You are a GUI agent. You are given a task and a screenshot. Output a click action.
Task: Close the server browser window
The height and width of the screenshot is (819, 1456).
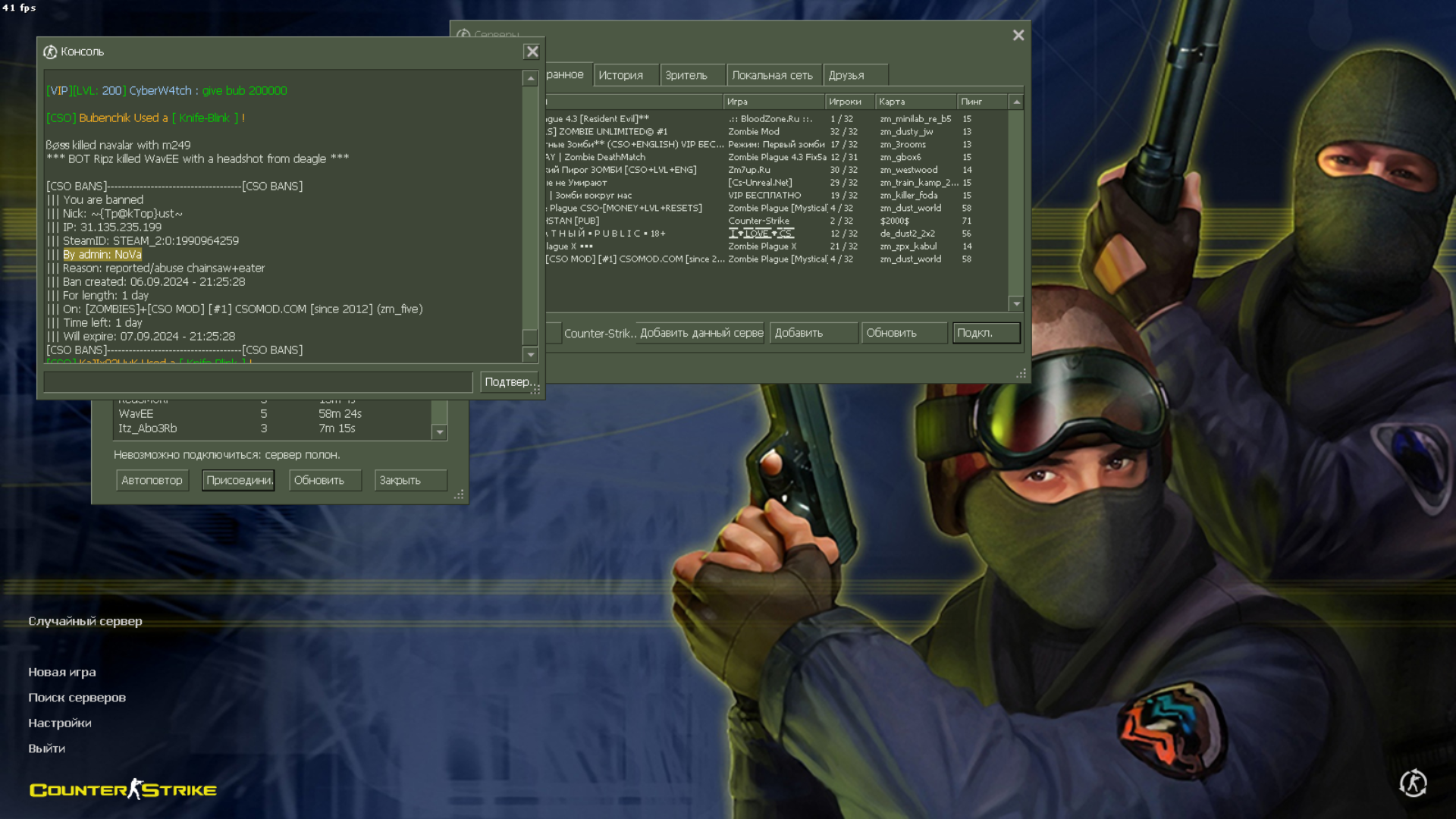click(1018, 35)
